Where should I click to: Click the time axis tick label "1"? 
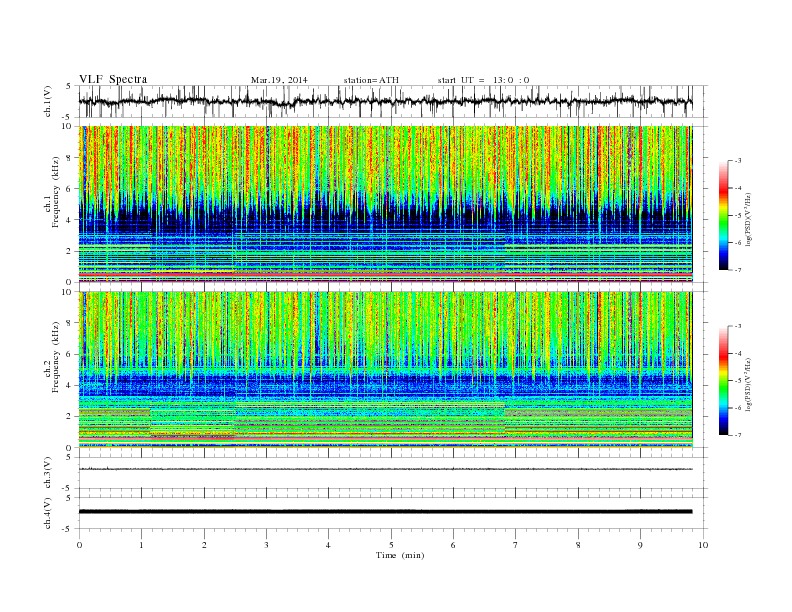(x=142, y=545)
